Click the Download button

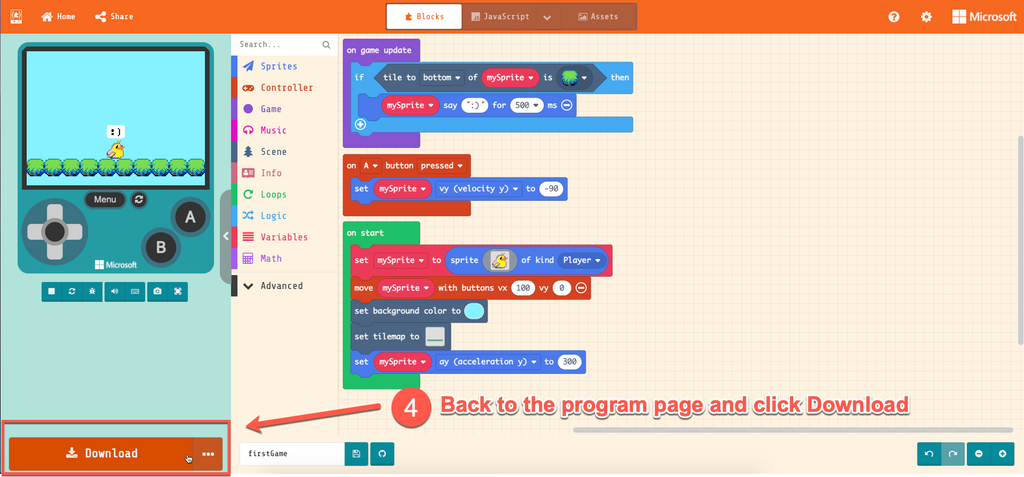[x=101, y=454]
